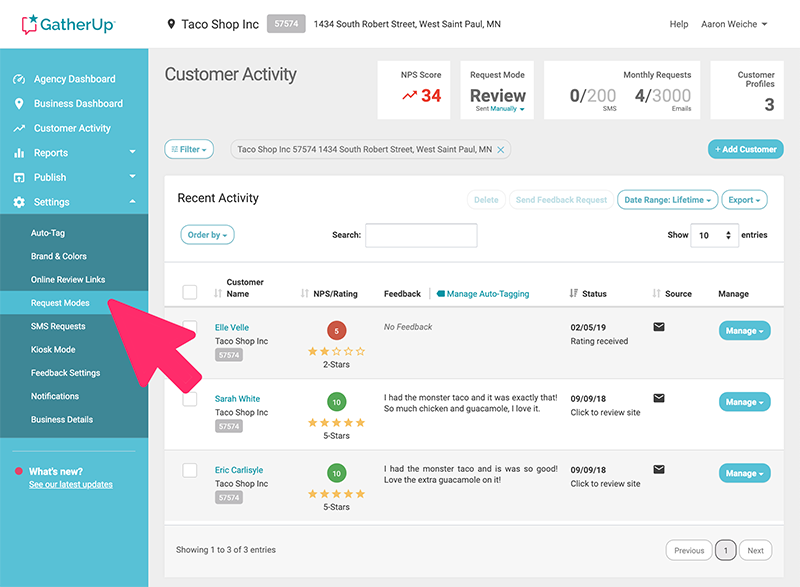Viewport: 800px width, 587px height.
Task: Click the Customer Activity trend icon
Action: (x=19, y=129)
